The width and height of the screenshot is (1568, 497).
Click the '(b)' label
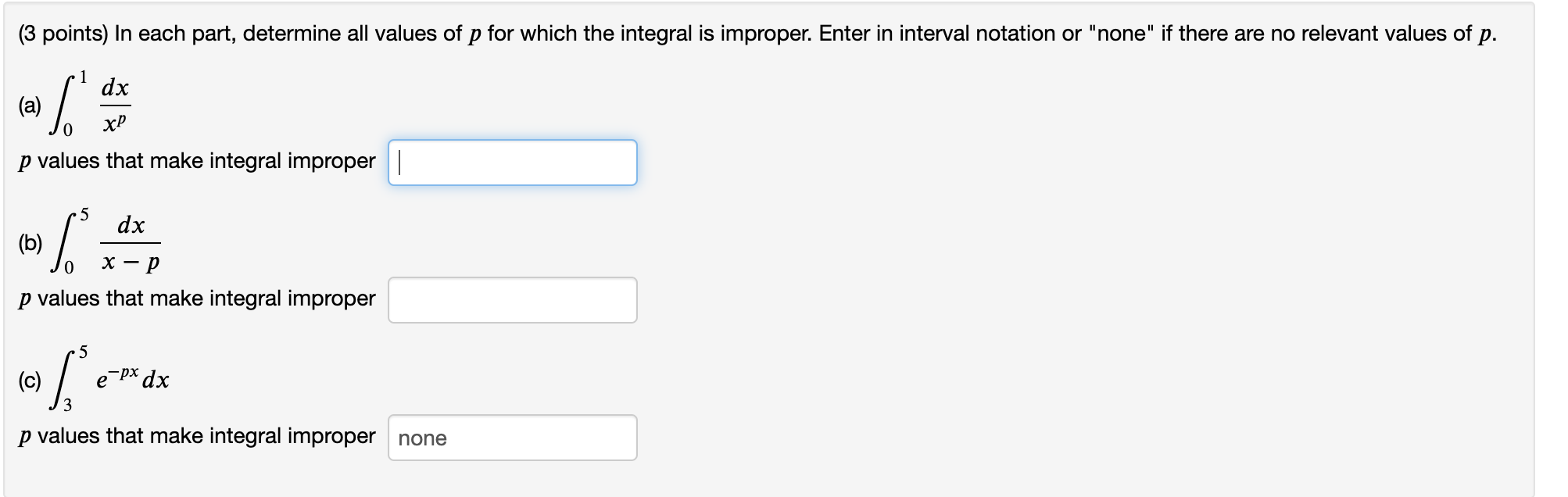click(x=29, y=243)
